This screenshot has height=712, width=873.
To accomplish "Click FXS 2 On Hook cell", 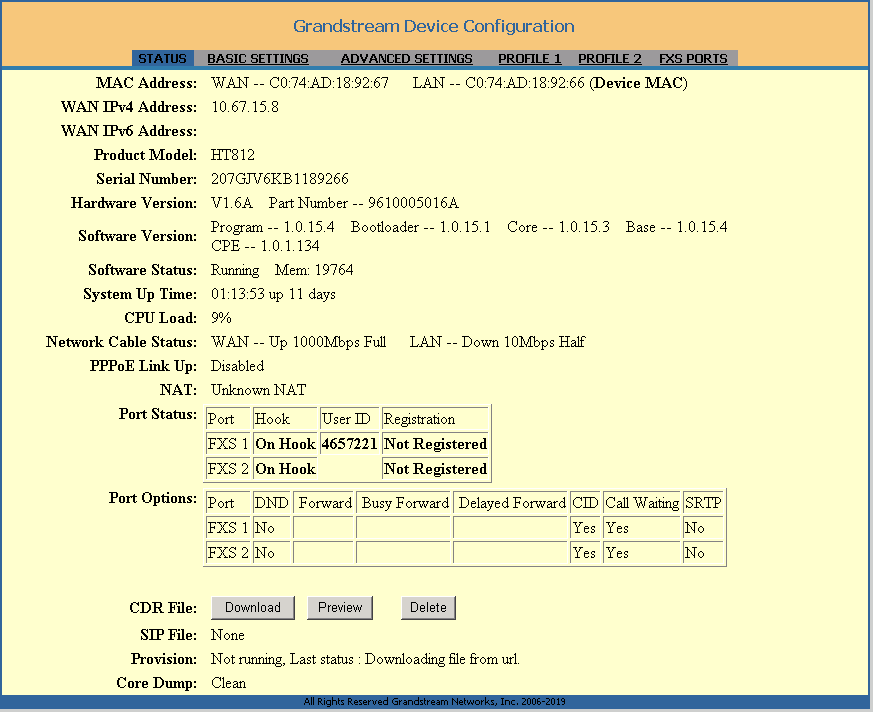I will point(285,469).
